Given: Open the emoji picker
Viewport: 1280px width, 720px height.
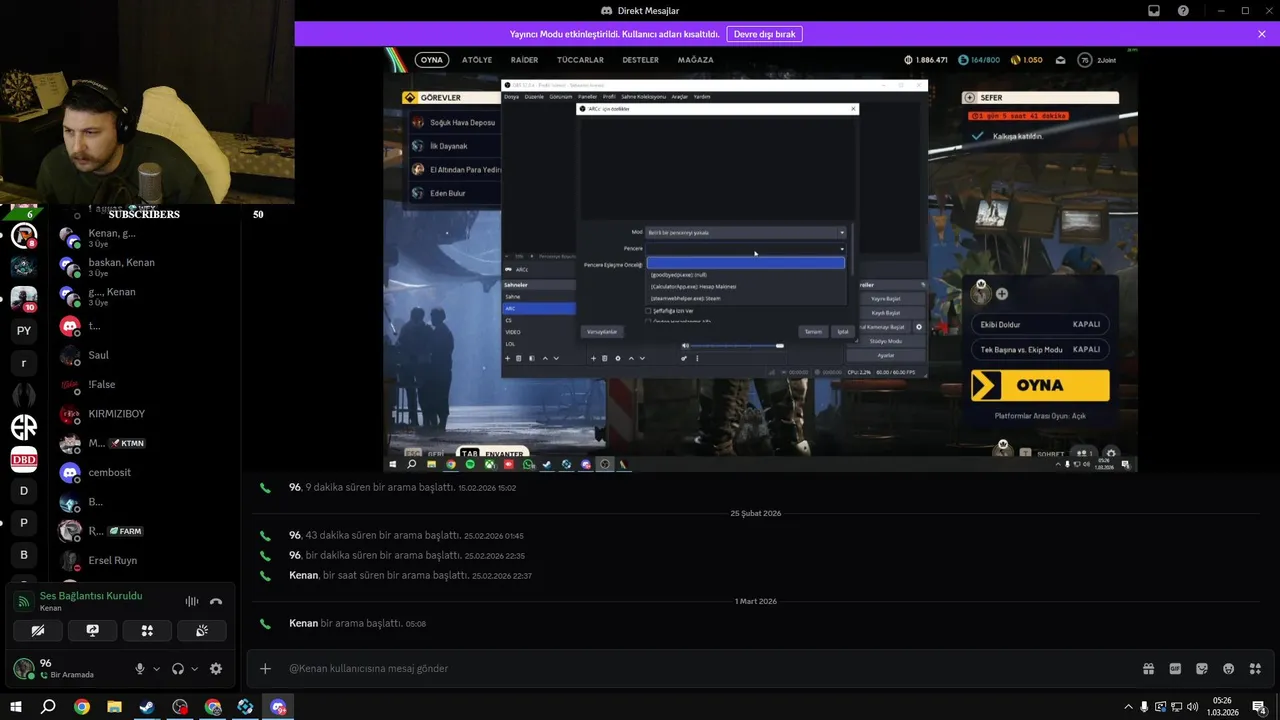Looking at the screenshot, I should pos(1228,668).
